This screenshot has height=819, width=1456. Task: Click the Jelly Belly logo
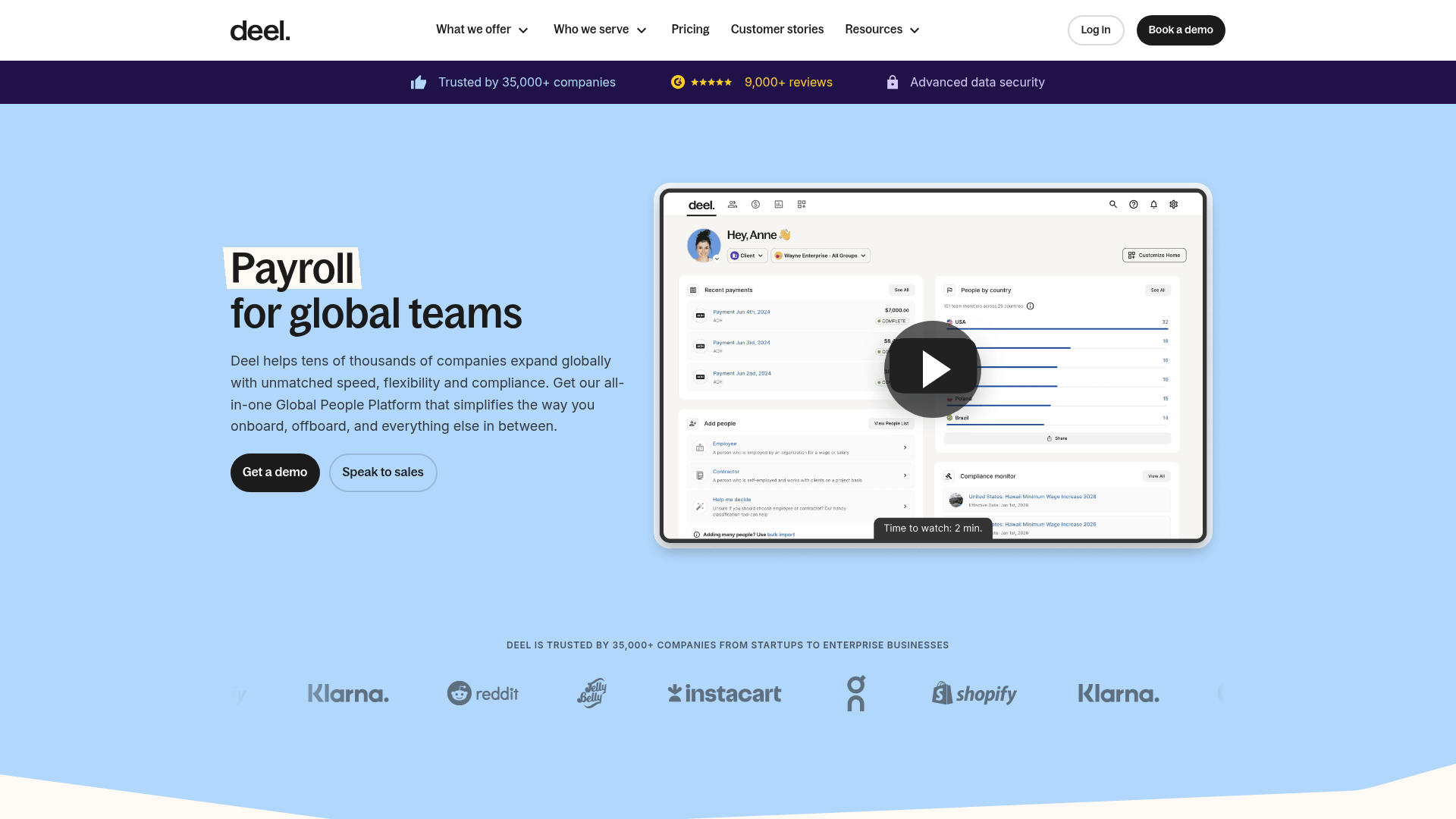tap(592, 693)
